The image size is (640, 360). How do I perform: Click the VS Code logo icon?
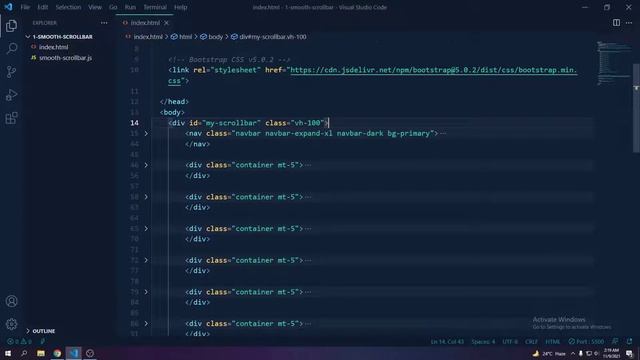coord(8,7)
